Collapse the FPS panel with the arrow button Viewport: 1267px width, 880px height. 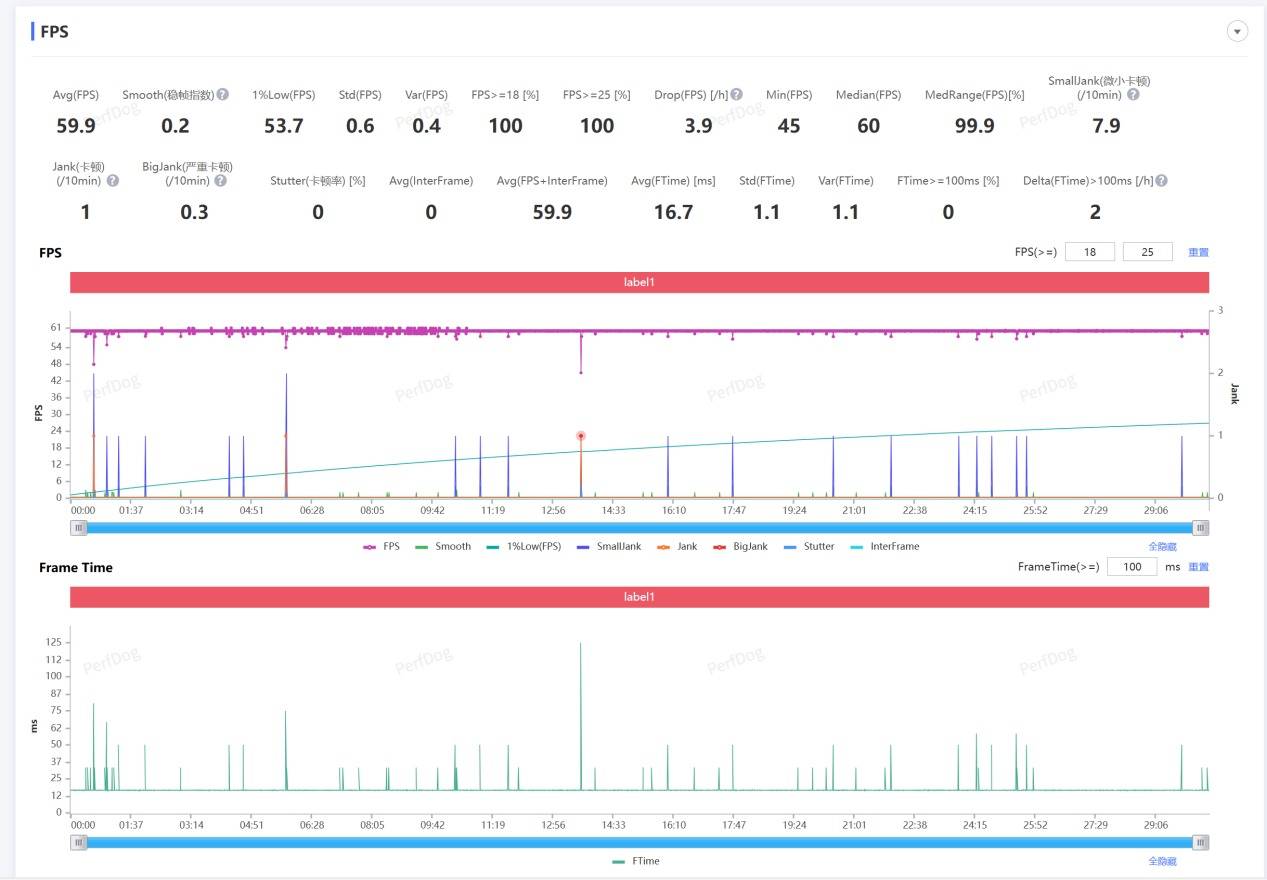pos(1237,31)
